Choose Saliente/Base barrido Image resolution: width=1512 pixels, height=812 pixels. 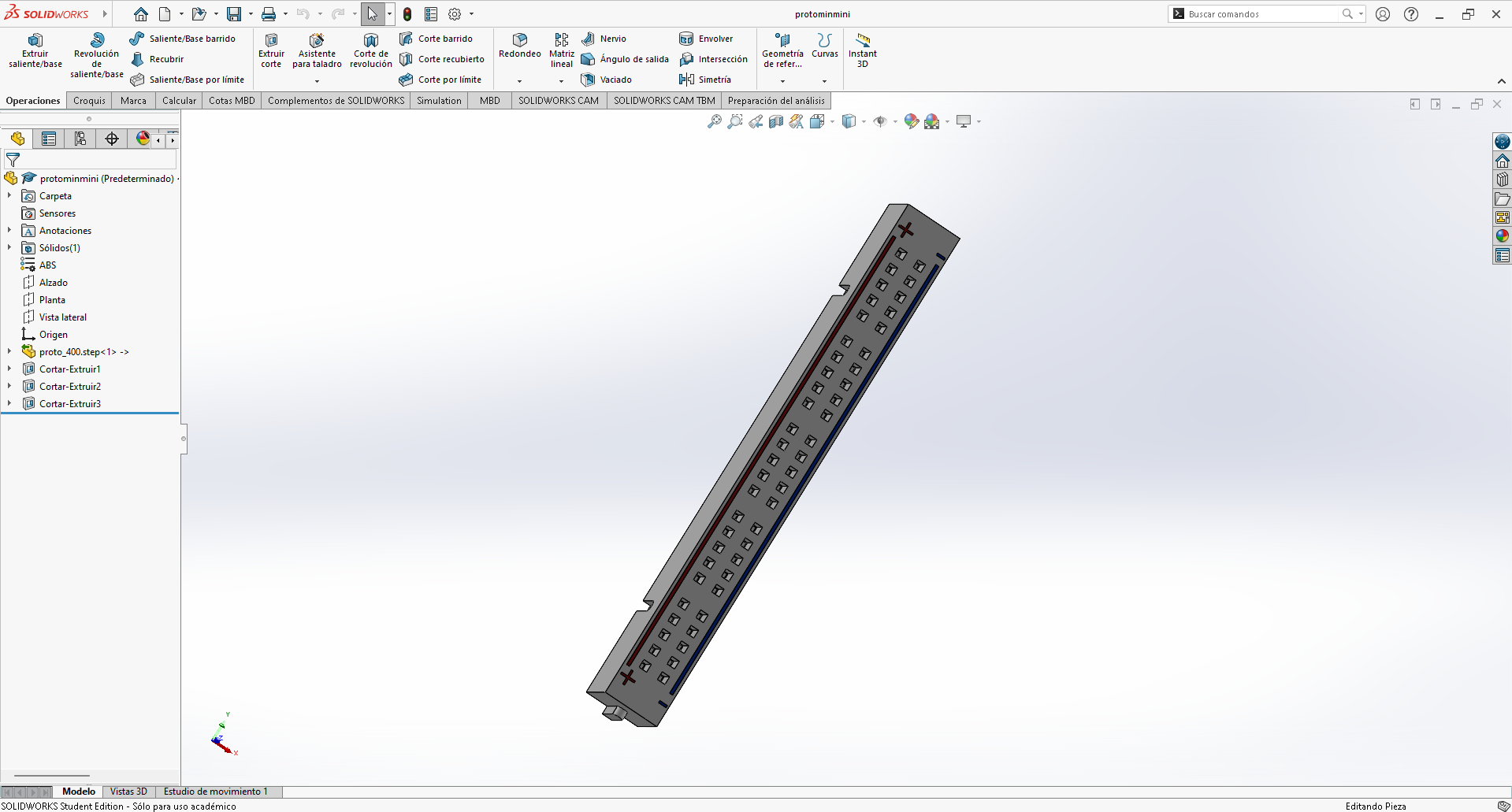point(183,39)
